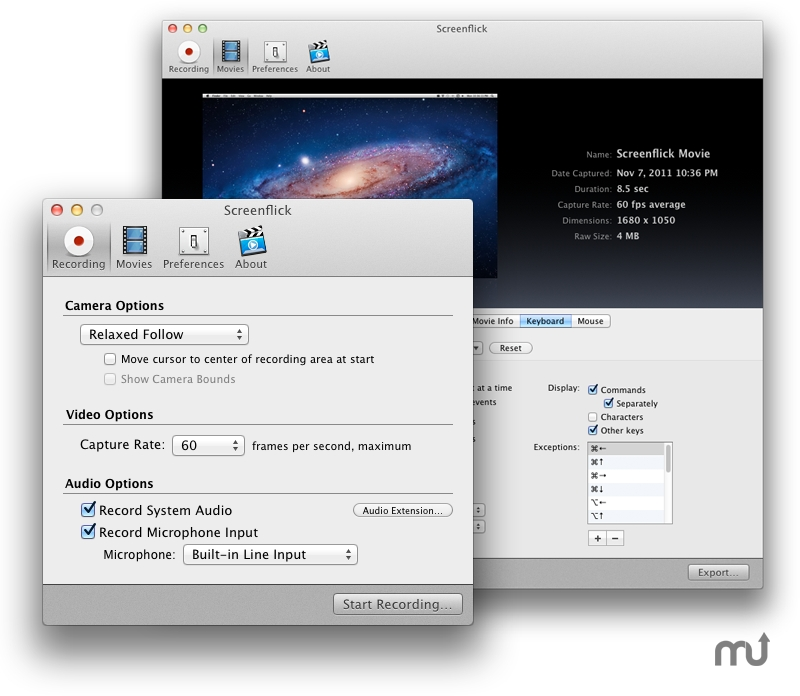This screenshot has height=696, width=800.
Task: Open Movies icon in front window toolbar
Action: coord(134,248)
